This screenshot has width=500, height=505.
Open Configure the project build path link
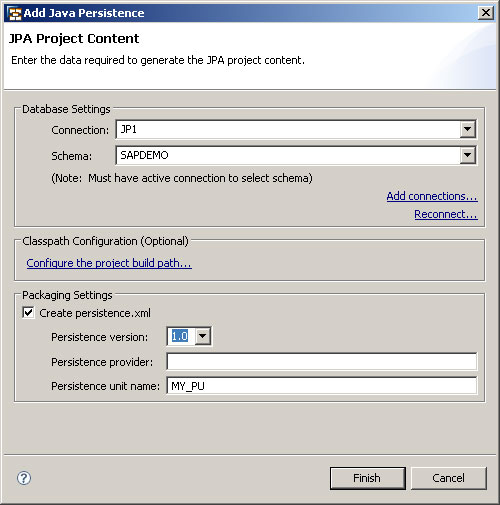click(109, 263)
